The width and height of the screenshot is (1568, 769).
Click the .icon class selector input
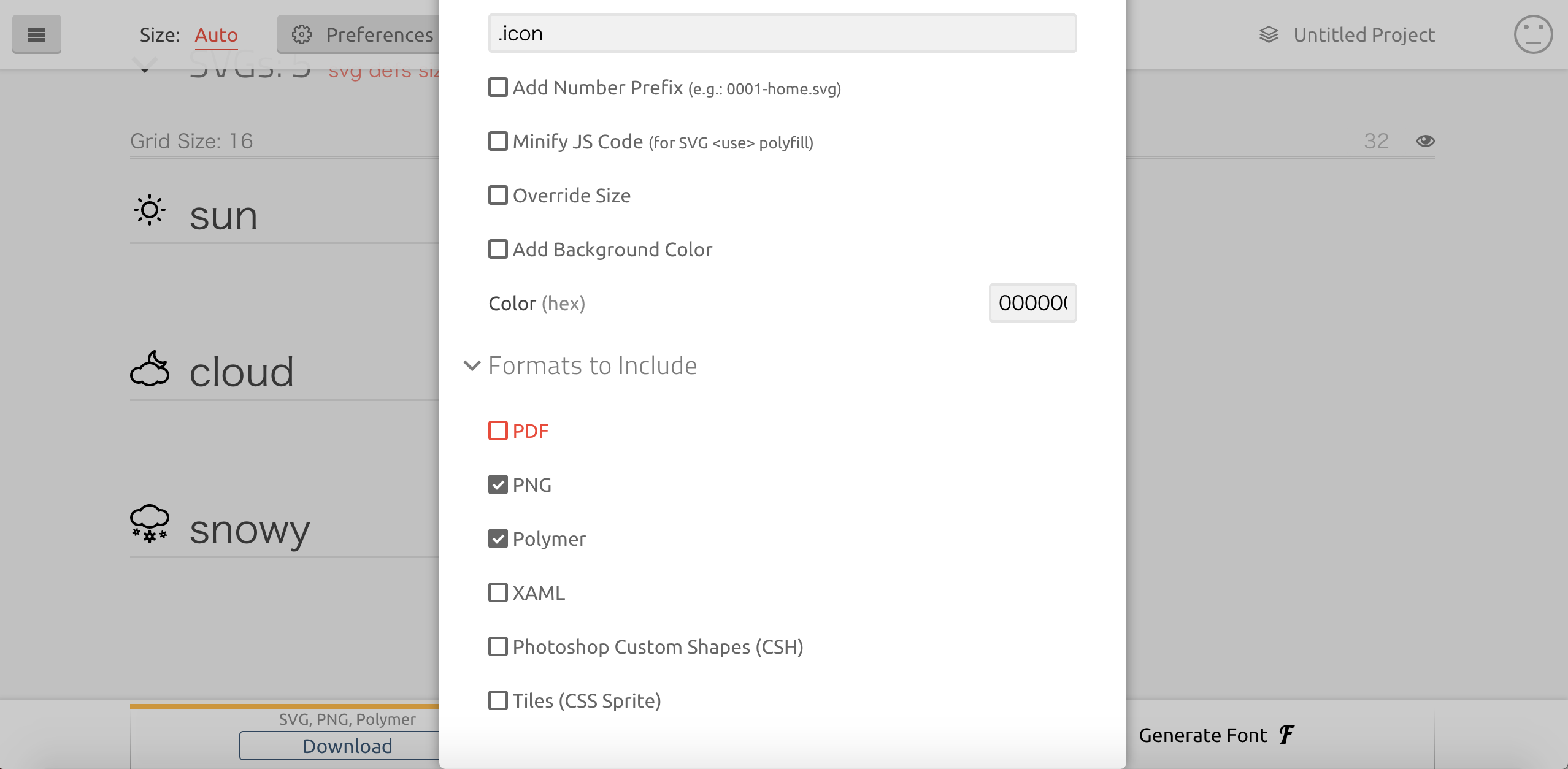(x=782, y=33)
